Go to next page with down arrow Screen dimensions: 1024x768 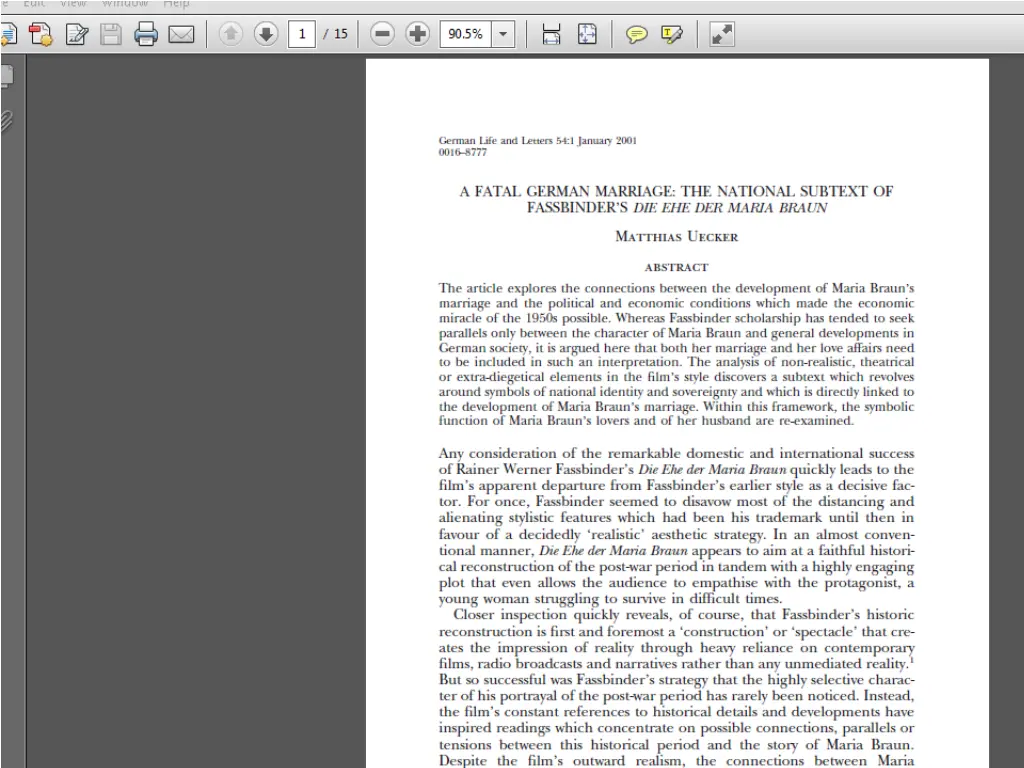coord(266,34)
